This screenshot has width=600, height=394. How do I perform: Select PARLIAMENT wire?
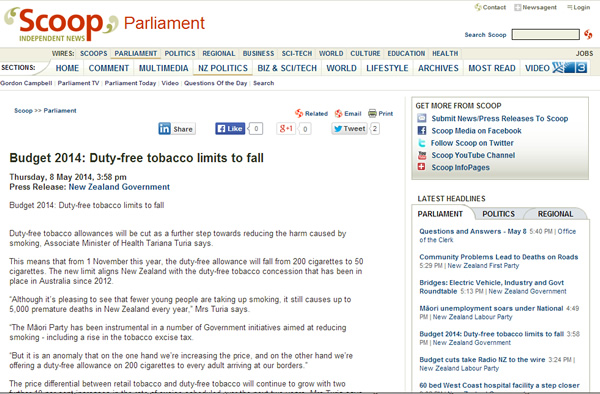point(136,53)
